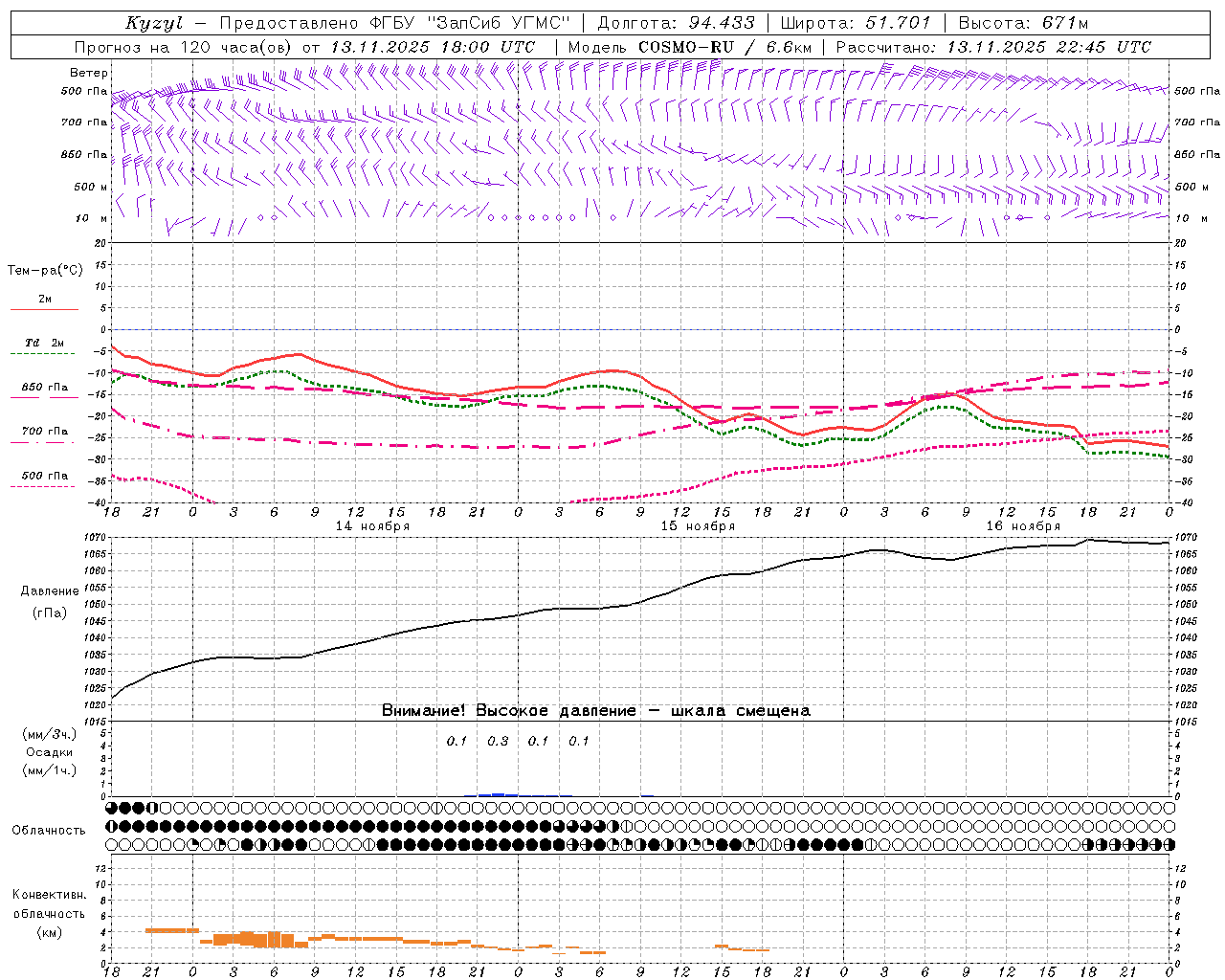Click the Td 2м dew point legend entry

pyautogui.click(x=45, y=343)
